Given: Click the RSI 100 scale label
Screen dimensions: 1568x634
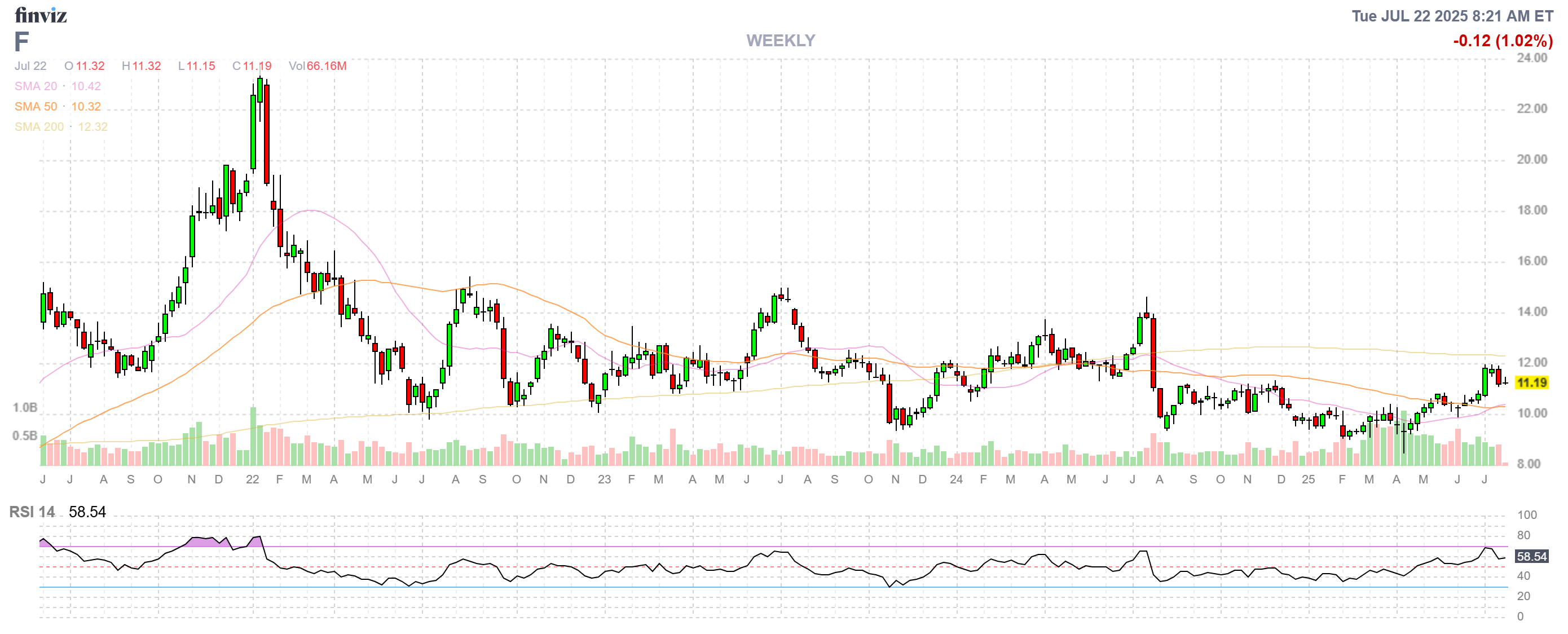Looking at the screenshot, I should pyautogui.click(x=1527, y=515).
